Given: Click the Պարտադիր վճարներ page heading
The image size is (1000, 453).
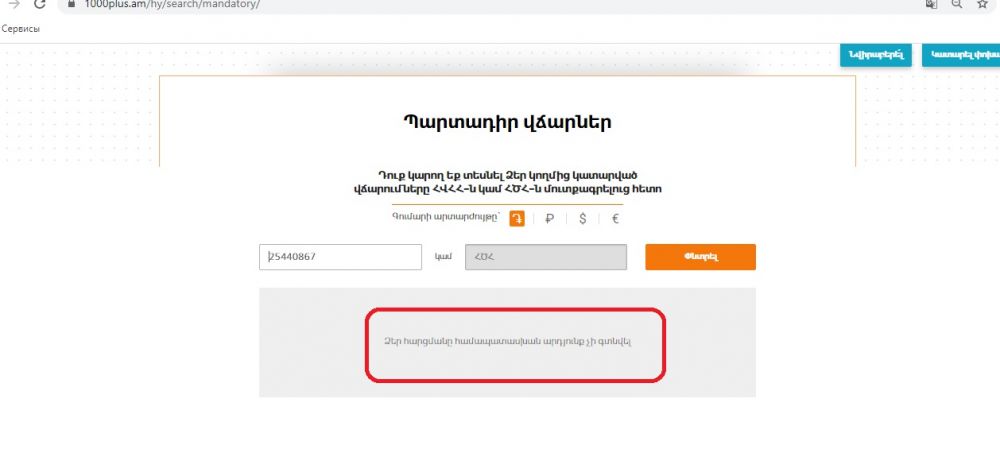Looking at the screenshot, I should 507,123.
